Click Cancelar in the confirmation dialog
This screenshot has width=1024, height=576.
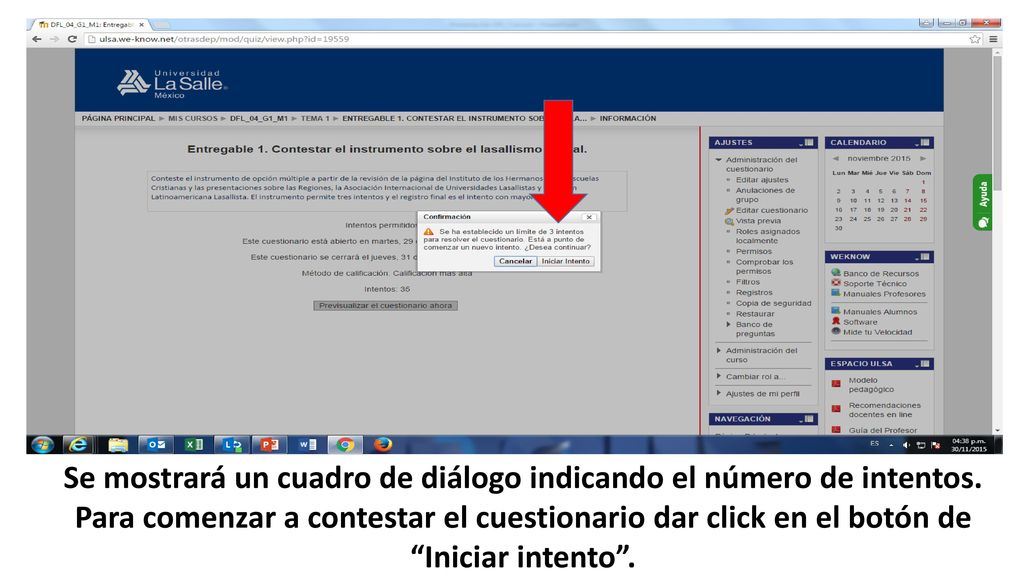[x=515, y=261]
